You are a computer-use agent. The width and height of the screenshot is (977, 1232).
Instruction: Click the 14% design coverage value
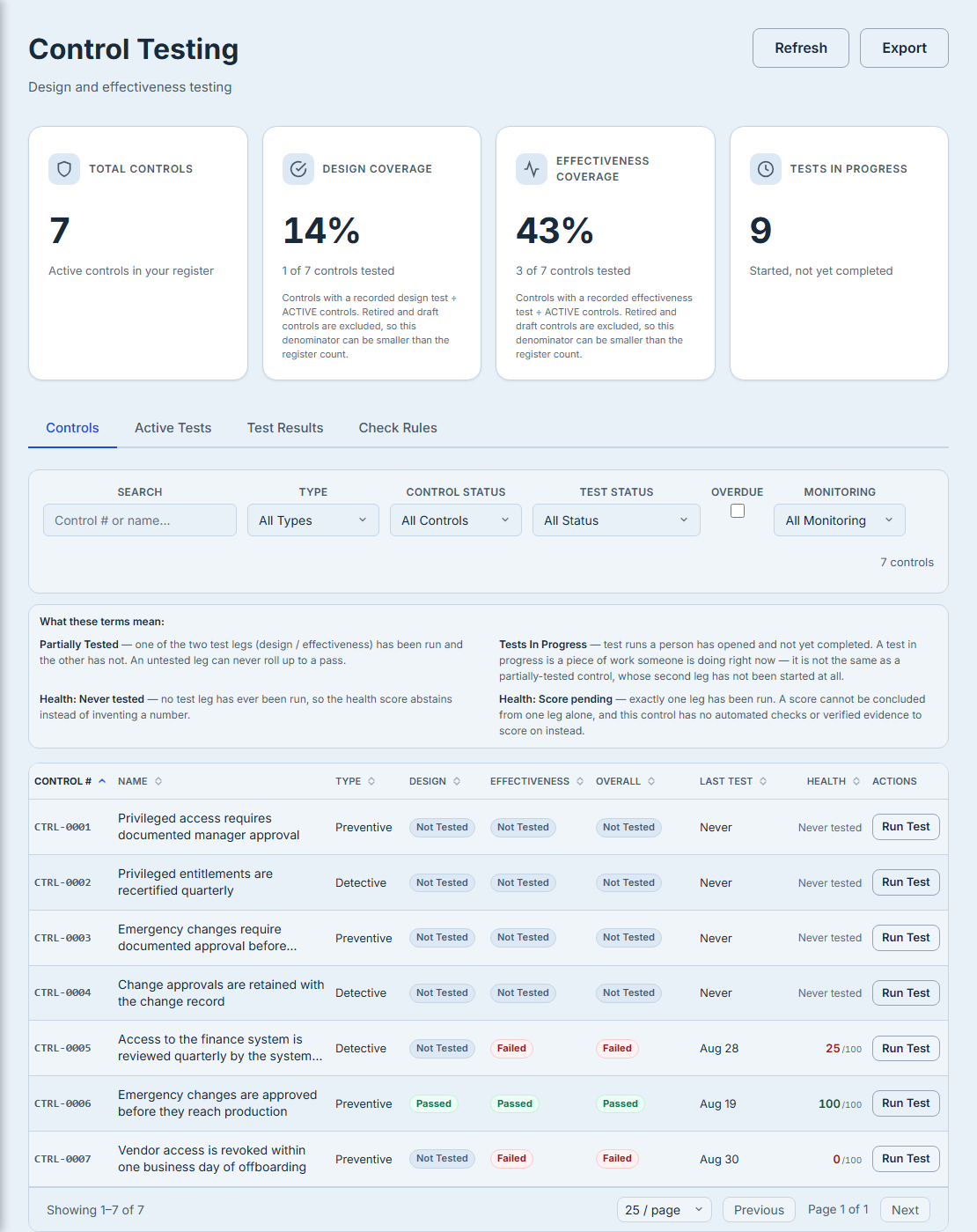(321, 231)
